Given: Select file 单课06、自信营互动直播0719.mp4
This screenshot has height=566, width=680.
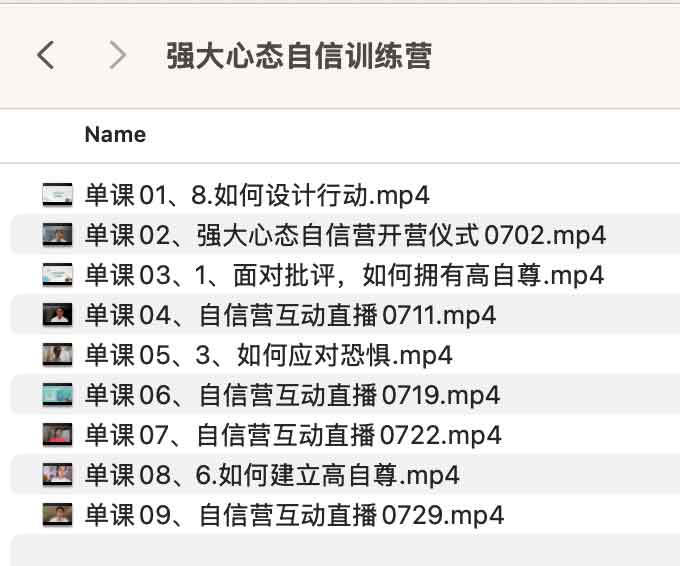Looking at the screenshot, I should pyautogui.click(x=292, y=395).
